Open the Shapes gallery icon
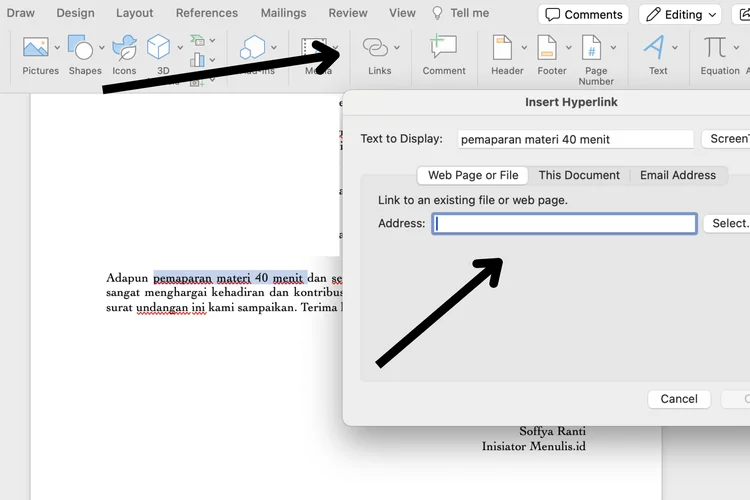Image resolution: width=750 pixels, height=500 pixels. [x=80, y=47]
